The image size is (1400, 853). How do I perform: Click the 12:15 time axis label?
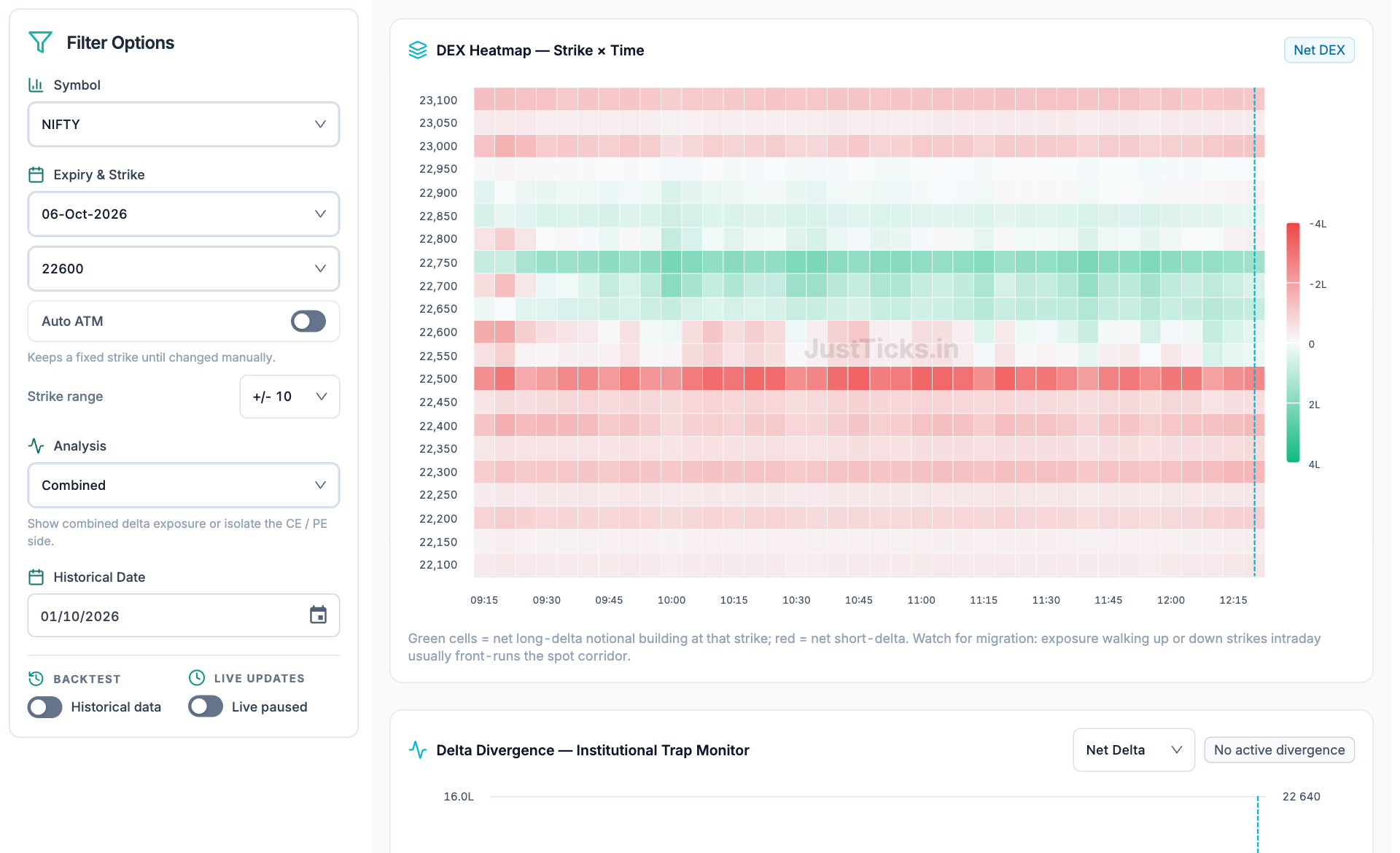pyautogui.click(x=1233, y=600)
